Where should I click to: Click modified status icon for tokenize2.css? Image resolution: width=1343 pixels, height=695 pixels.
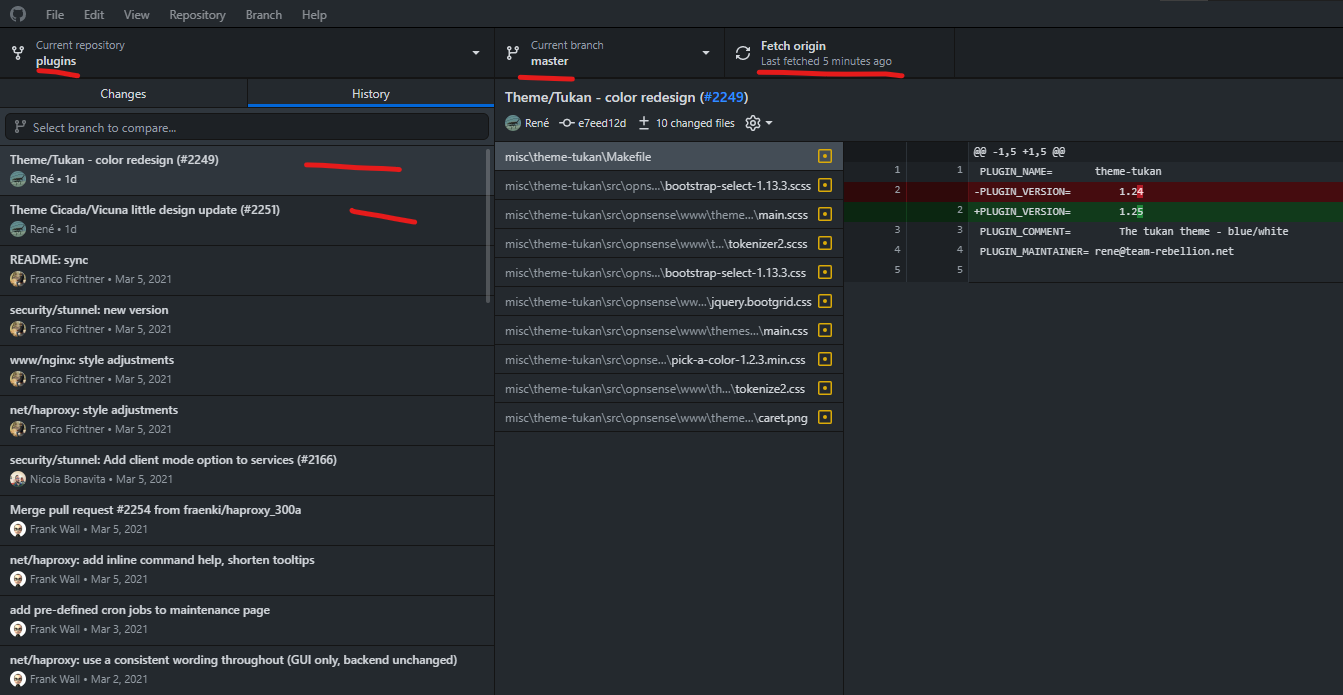825,388
